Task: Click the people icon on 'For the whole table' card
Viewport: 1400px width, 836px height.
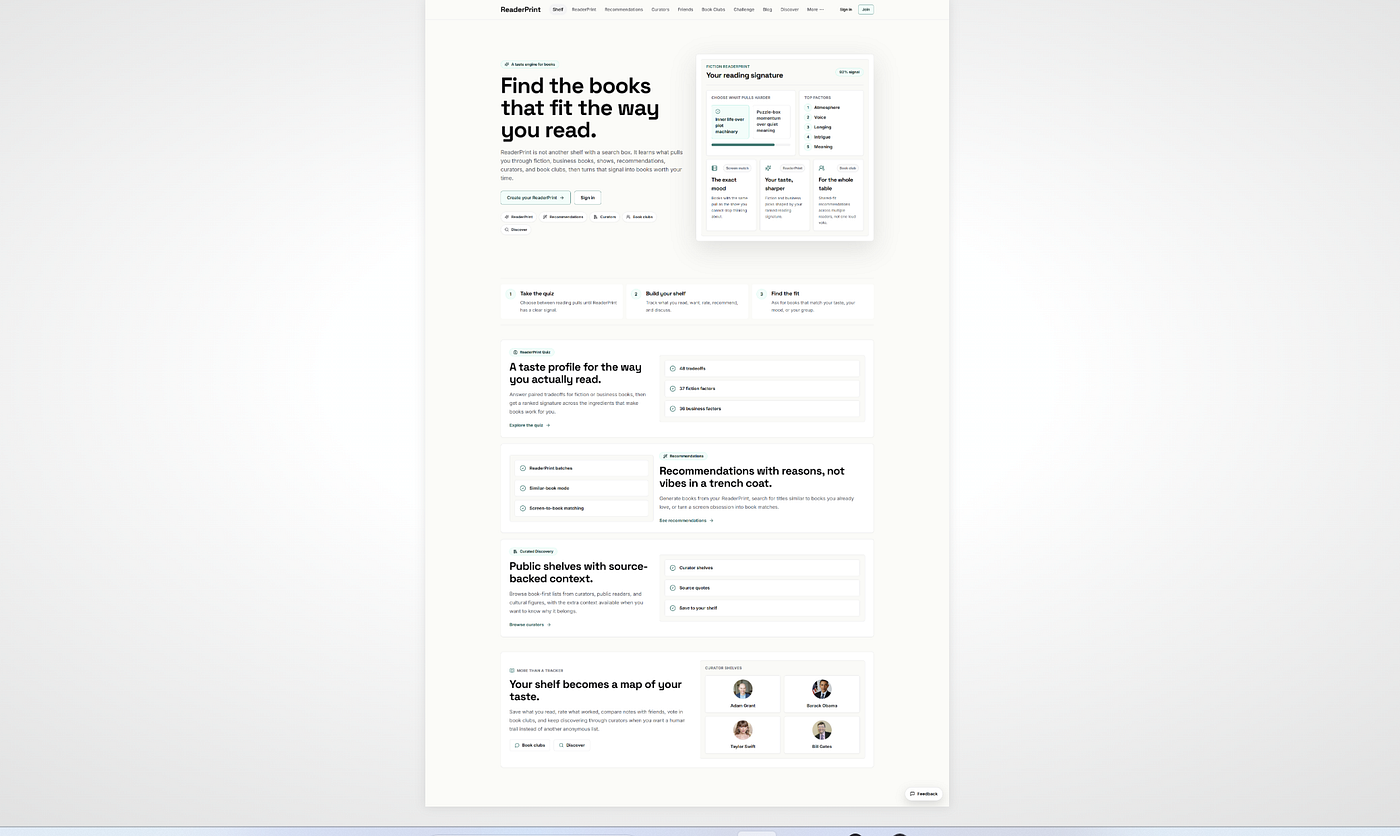Action: pyautogui.click(x=822, y=168)
